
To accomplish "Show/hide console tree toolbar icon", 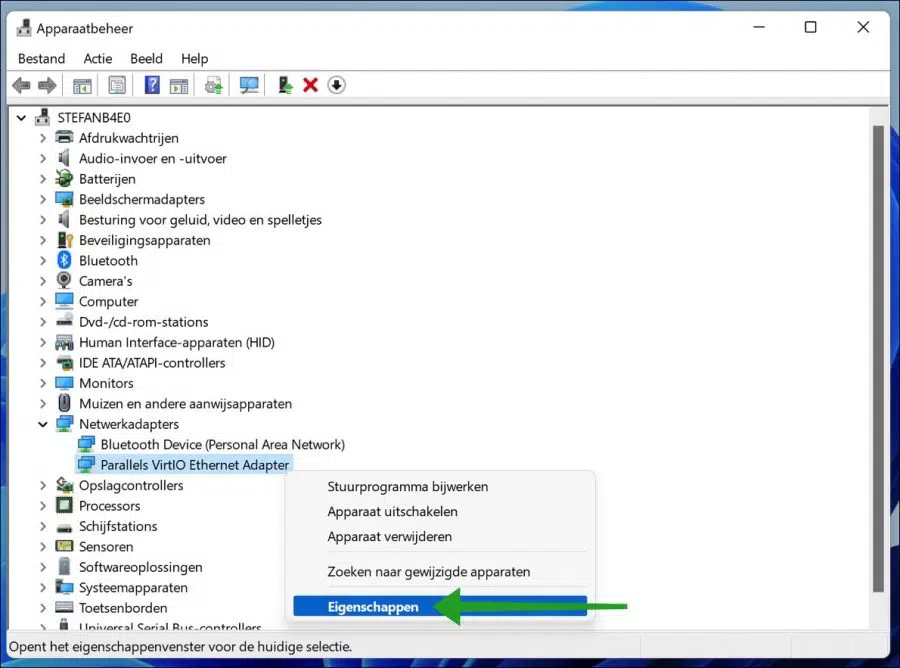I will 82,86.
